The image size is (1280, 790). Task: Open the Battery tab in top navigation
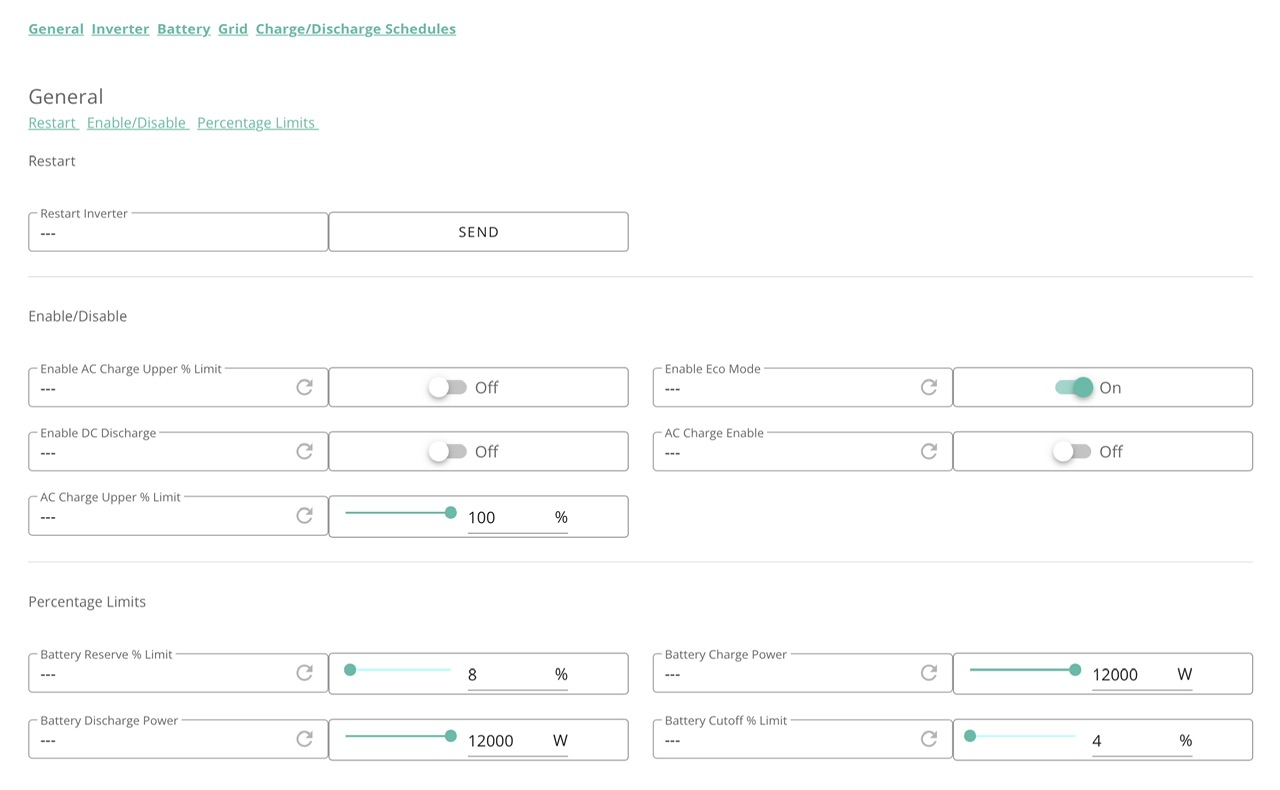(183, 29)
